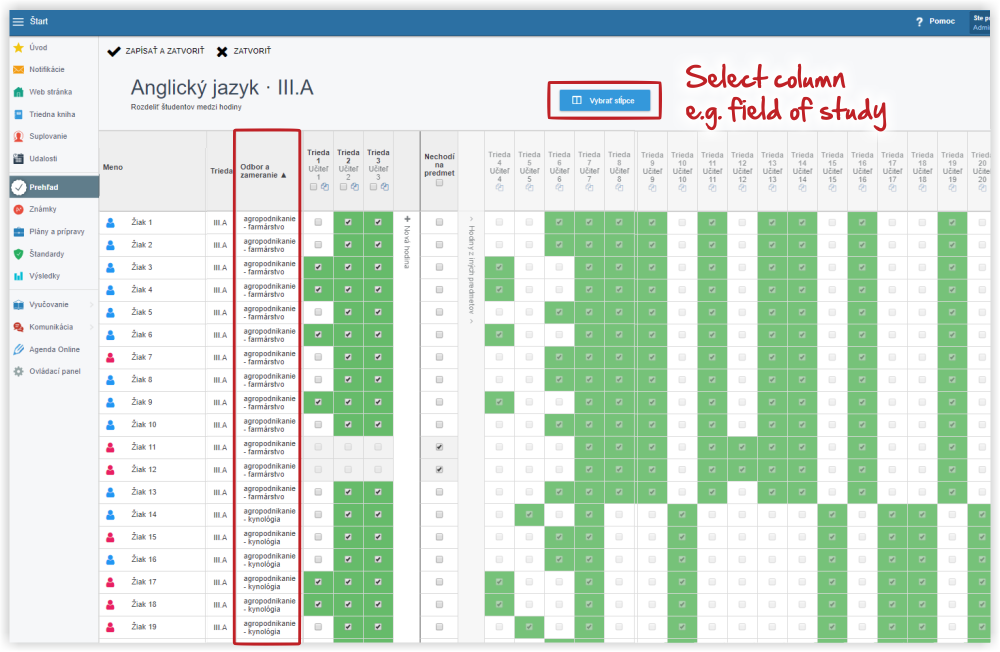Click the Pomoc help question mark icon

pos(919,22)
